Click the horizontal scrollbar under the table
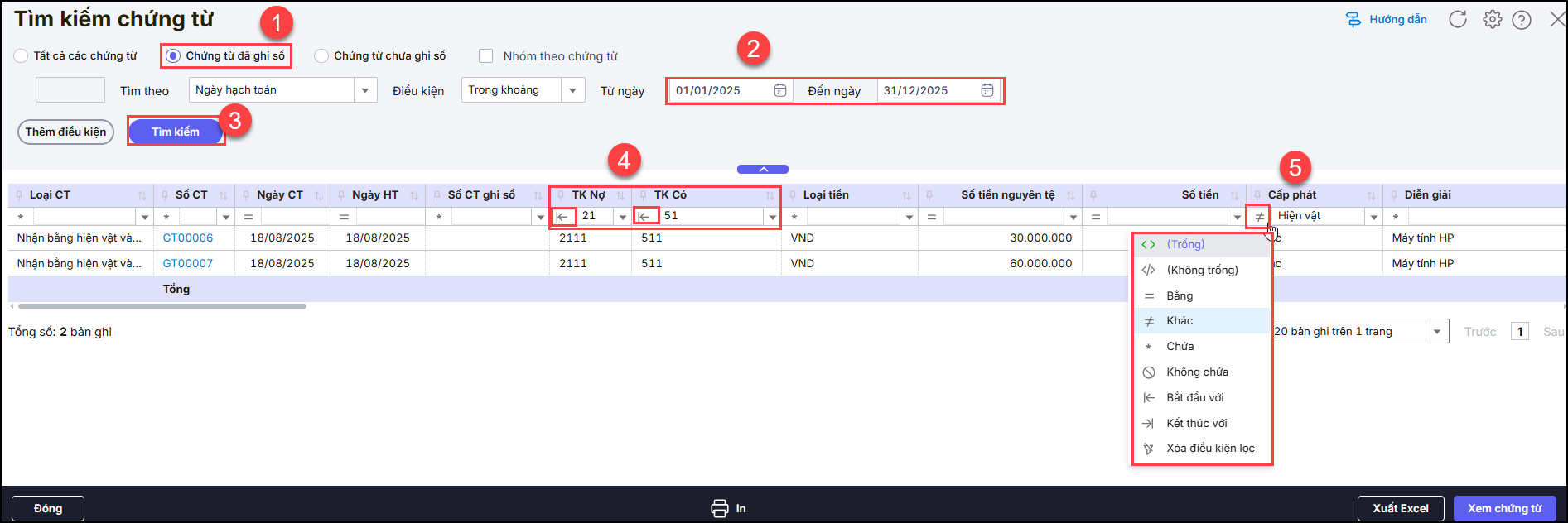The height and width of the screenshot is (523, 1568). tap(162, 306)
